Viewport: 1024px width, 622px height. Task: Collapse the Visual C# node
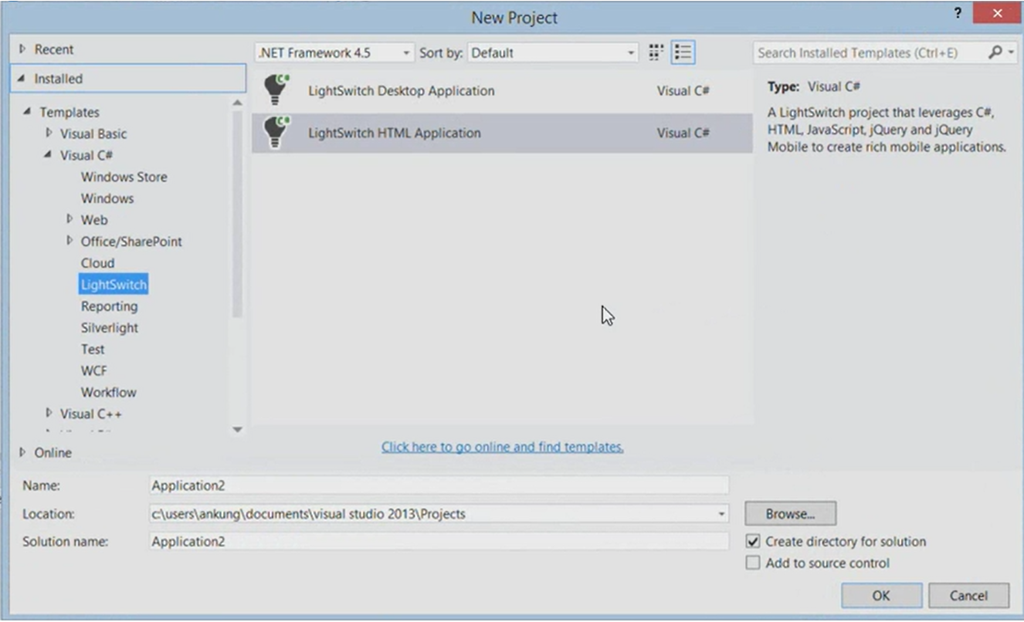[x=48, y=155]
